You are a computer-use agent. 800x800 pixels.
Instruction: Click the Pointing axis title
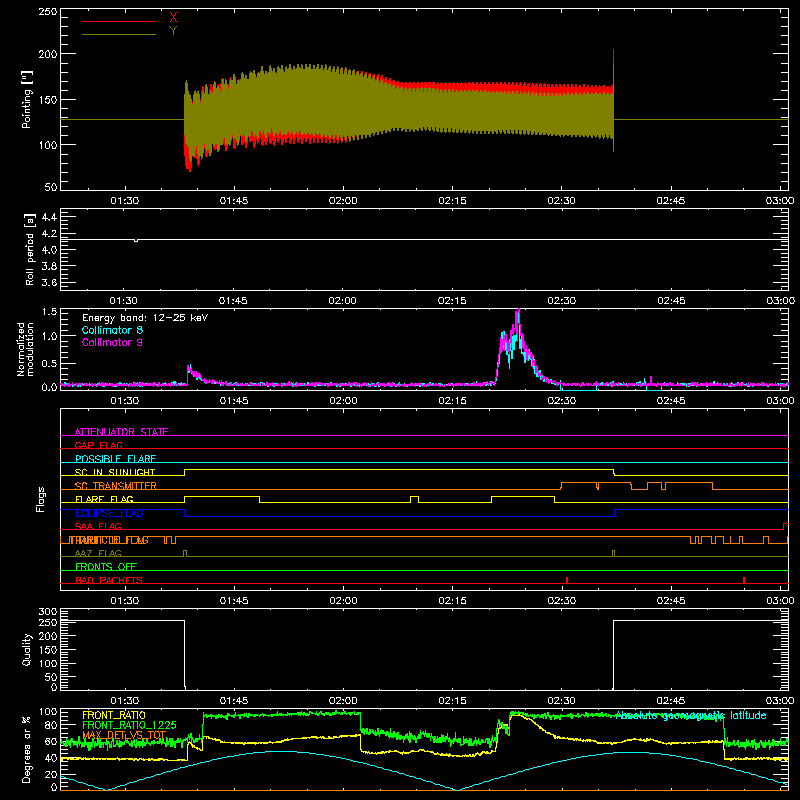[x=27, y=99]
